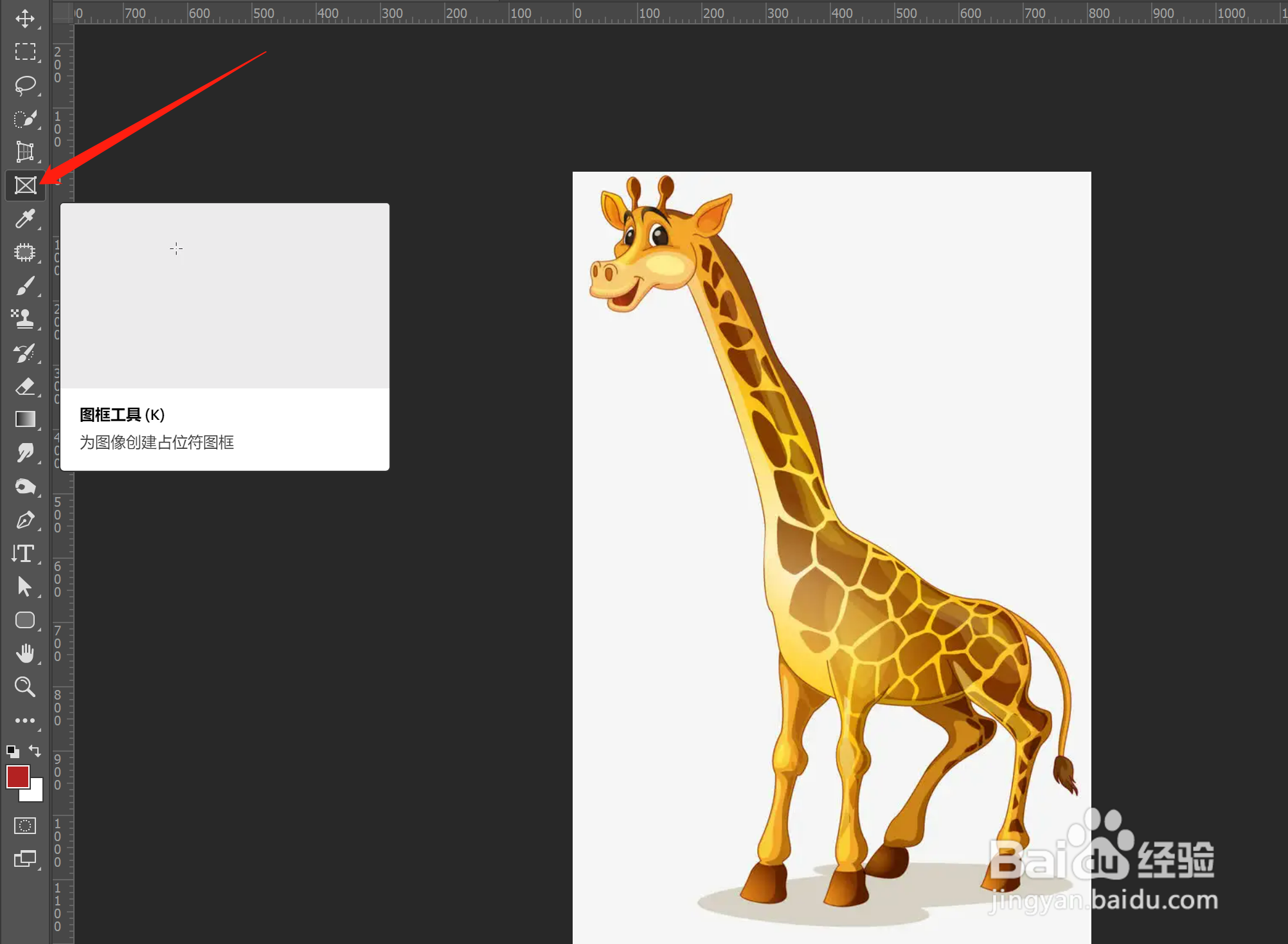Select the Eraser tool
The height and width of the screenshot is (944, 1288).
coord(25,386)
